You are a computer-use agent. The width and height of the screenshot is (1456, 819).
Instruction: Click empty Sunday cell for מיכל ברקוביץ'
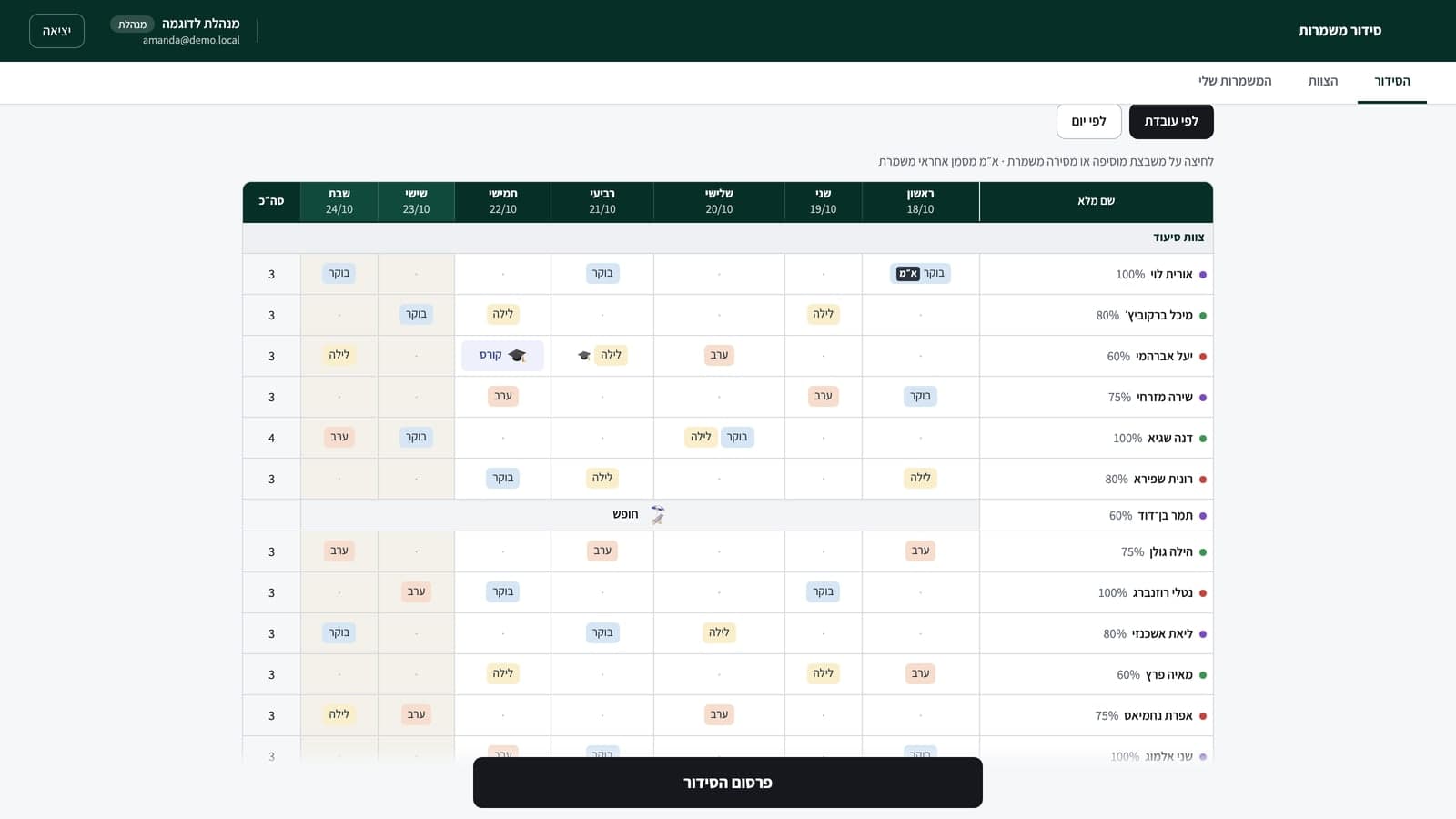tap(920, 315)
